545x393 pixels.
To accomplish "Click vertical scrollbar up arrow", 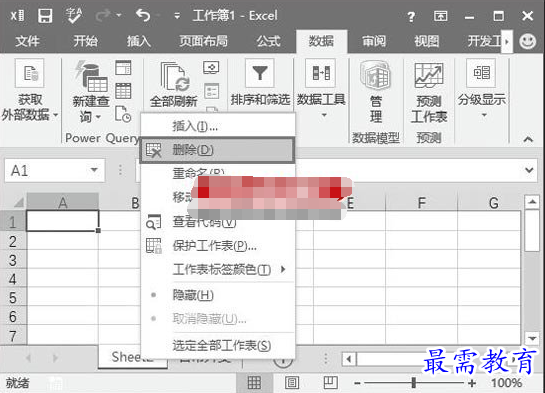I will 532,202.
